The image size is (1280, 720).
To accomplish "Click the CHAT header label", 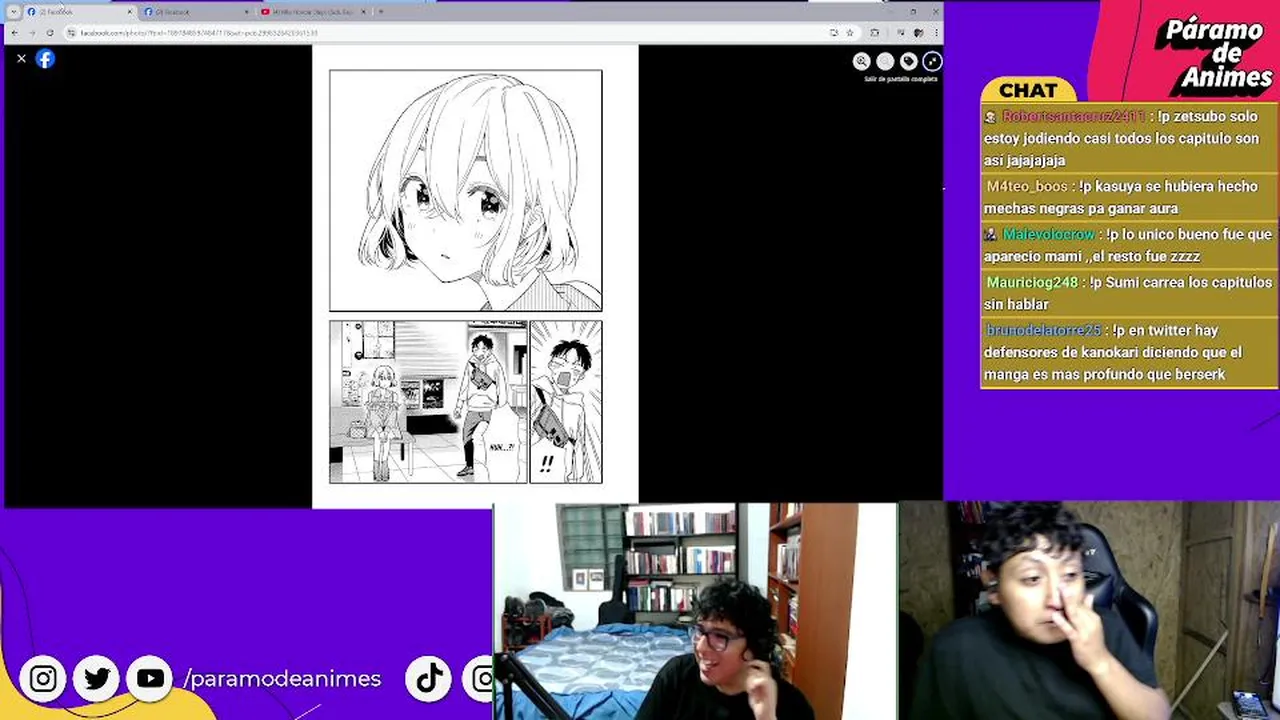I will coord(1027,90).
